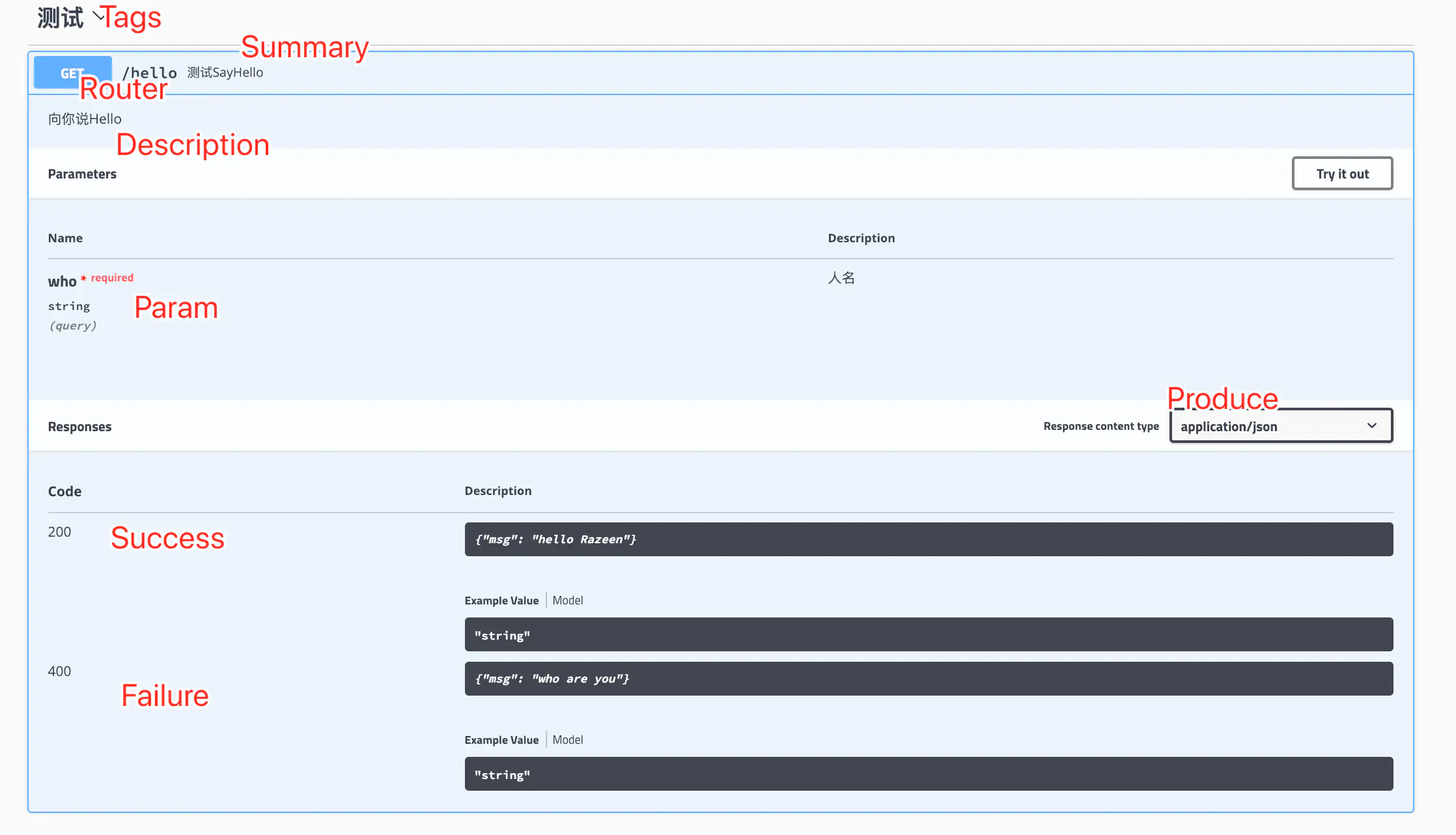Click the dropdown arrow of Response content type
The image size is (1456, 835).
click(1371, 426)
